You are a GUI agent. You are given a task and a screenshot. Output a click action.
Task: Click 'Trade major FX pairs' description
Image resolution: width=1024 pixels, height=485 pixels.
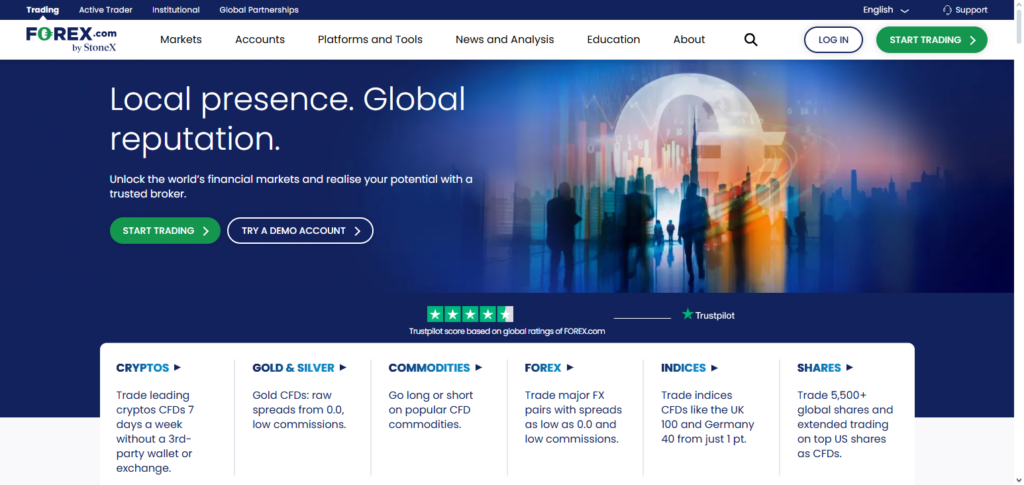tap(573, 417)
